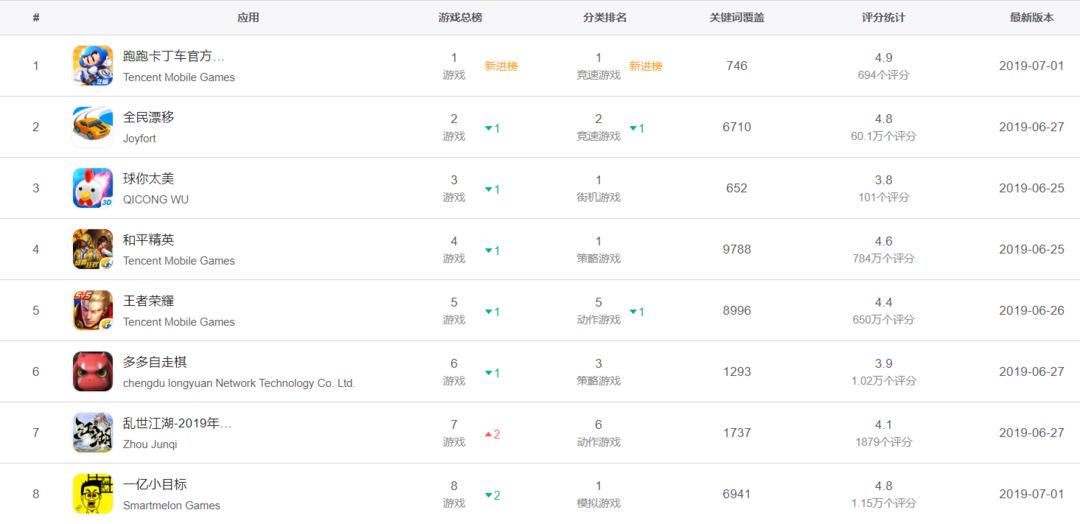Click the 650万个评分 rating count
The height and width of the screenshot is (524, 1080).
(x=884, y=319)
